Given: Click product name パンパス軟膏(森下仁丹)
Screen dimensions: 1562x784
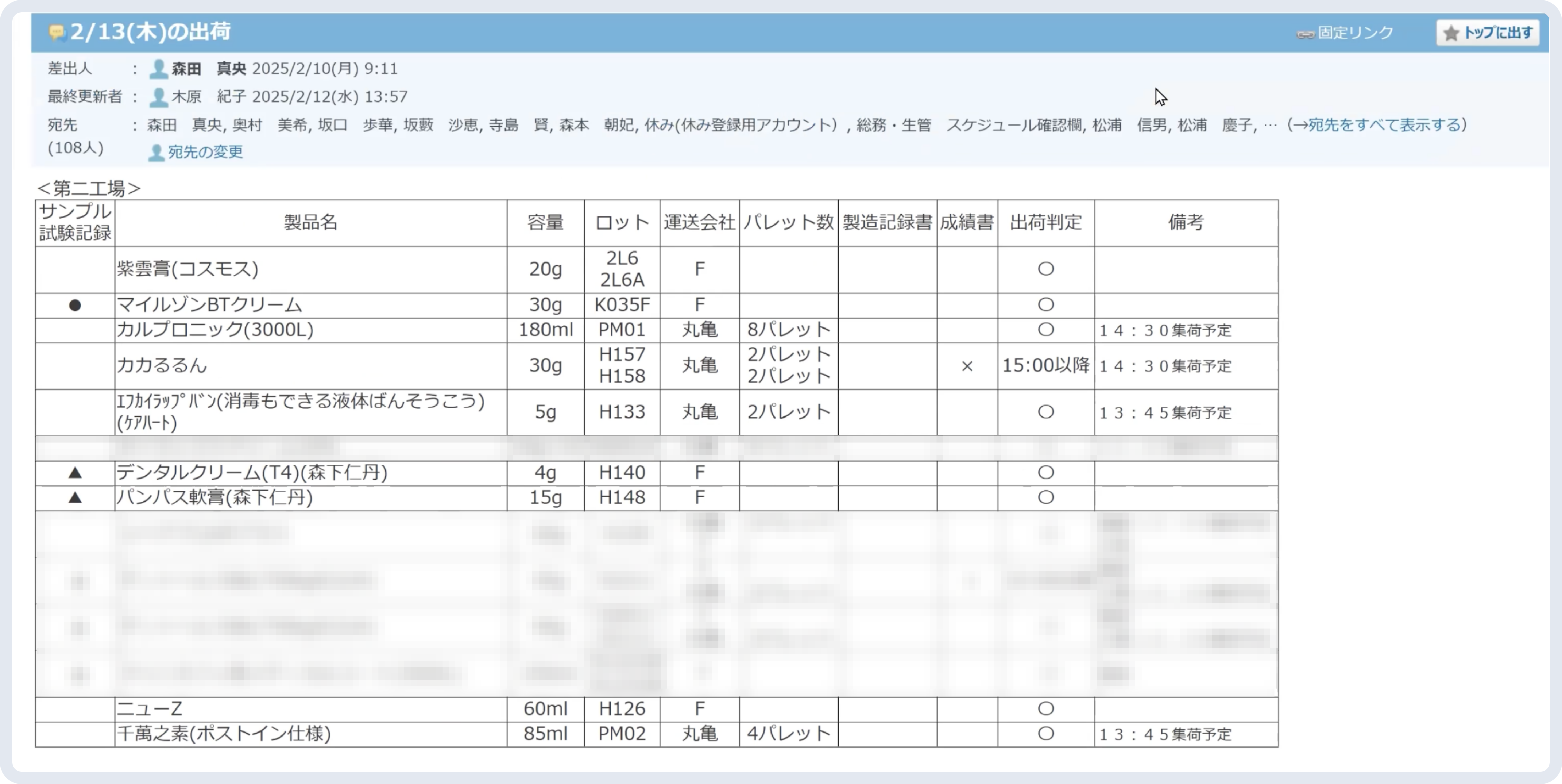Looking at the screenshot, I should point(215,498).
